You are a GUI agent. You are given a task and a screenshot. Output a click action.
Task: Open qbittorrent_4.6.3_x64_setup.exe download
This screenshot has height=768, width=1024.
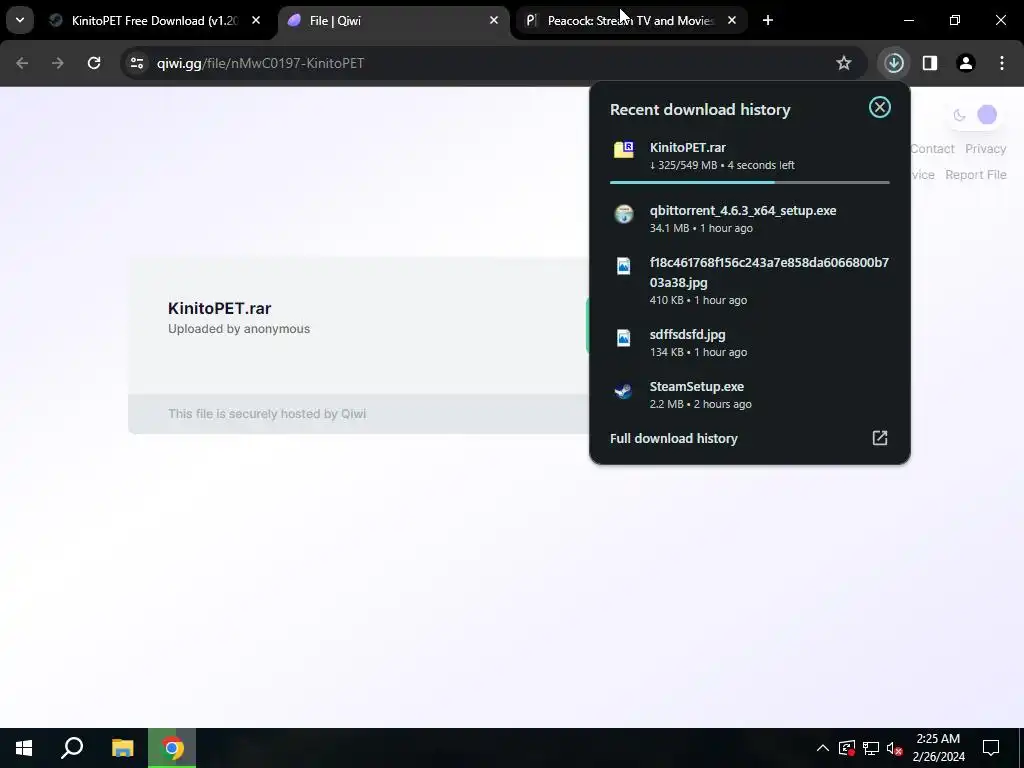(x=750, y=218)
